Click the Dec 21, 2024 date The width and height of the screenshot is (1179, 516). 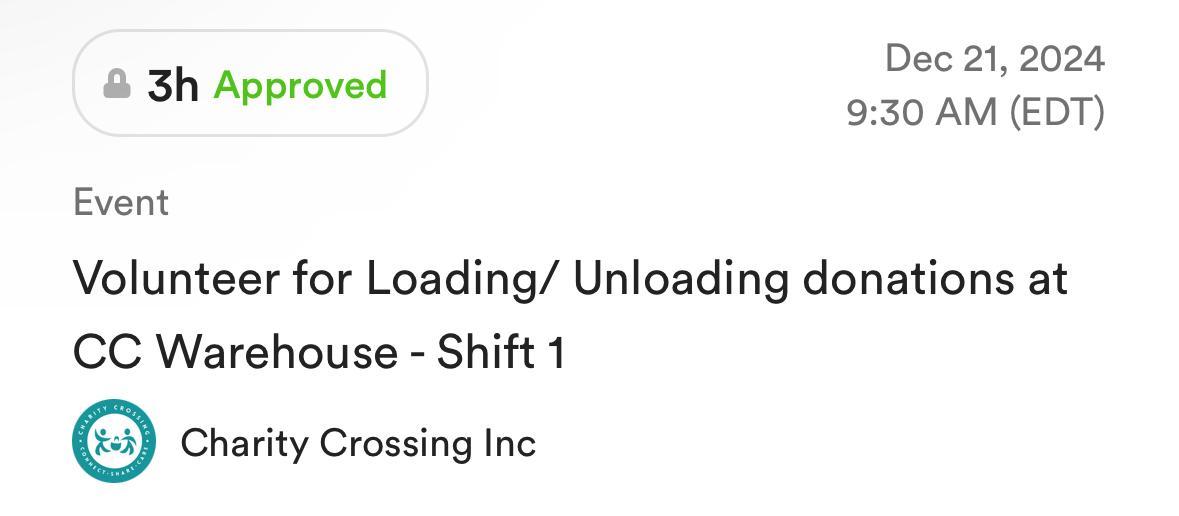tap(994, 59)
